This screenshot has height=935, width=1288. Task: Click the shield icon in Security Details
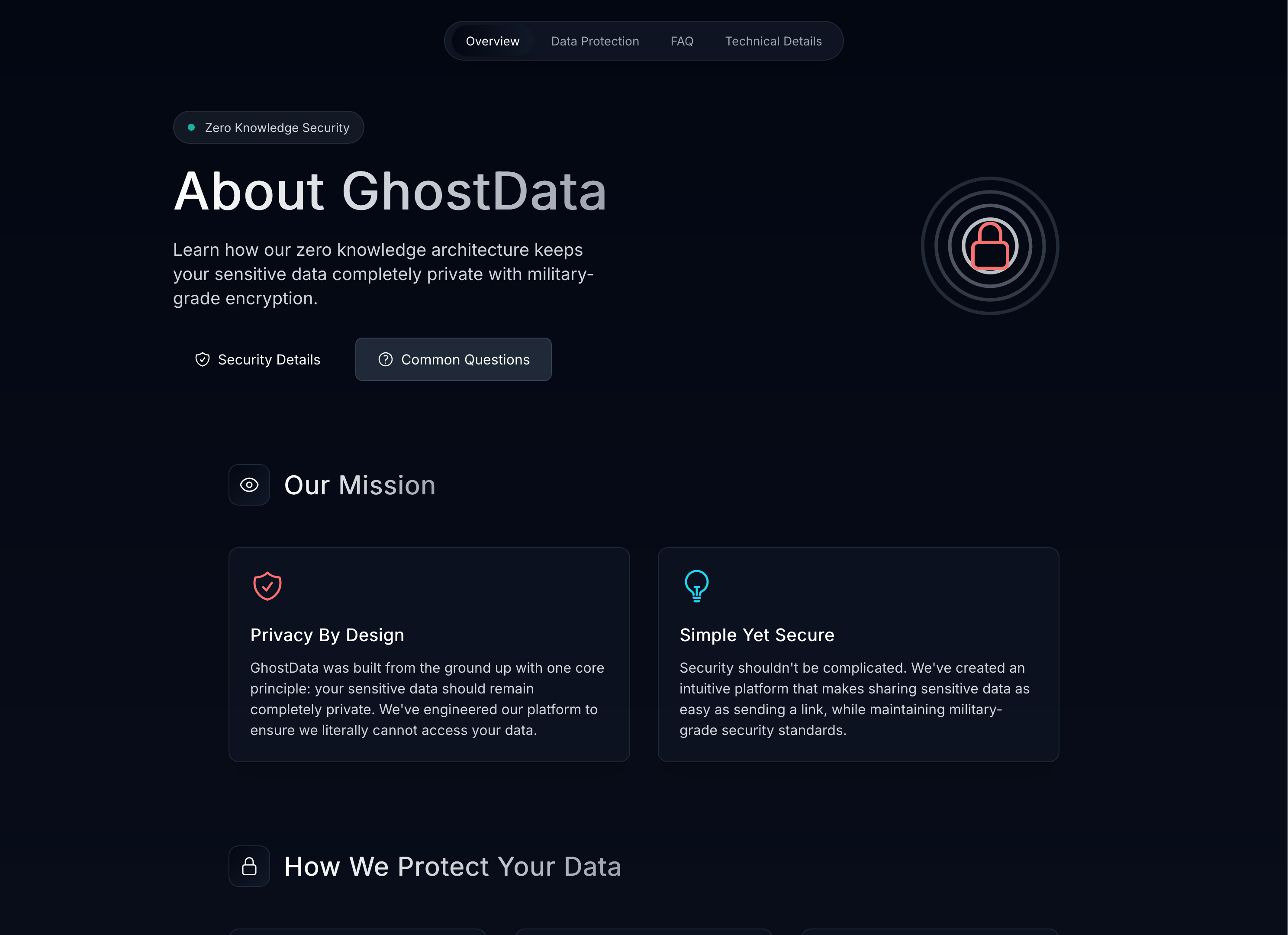pyautogui.click(x=202, y=360)
